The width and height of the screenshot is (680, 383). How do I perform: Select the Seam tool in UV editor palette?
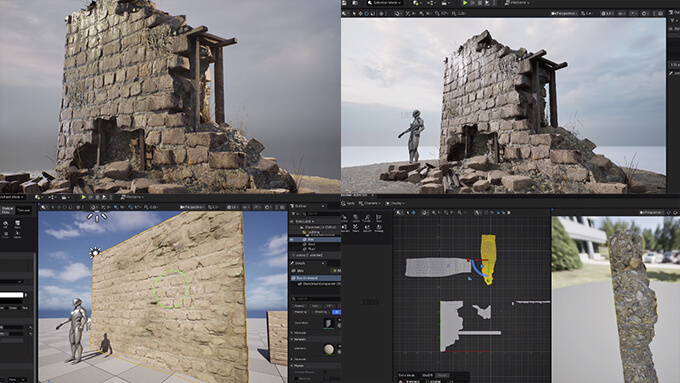(356, 228)
